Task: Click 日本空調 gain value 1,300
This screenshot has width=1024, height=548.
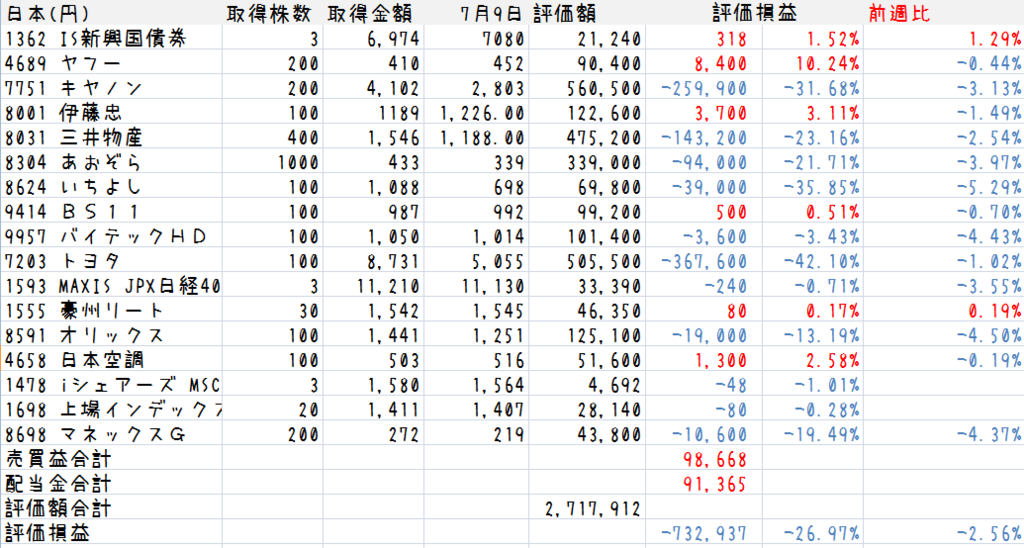Action: pos(720,361)
